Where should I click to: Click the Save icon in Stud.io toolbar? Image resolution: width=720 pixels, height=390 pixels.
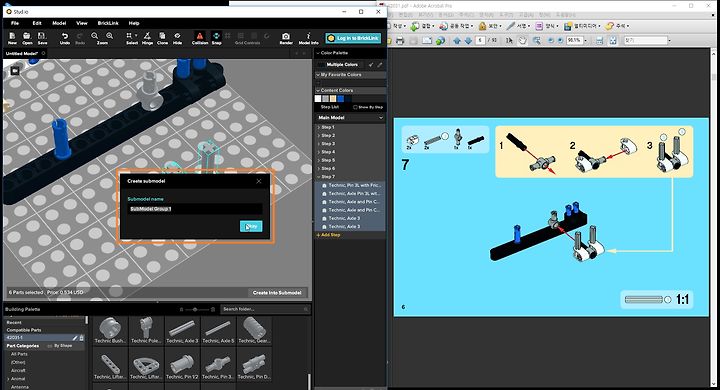(x=42, y=36)
